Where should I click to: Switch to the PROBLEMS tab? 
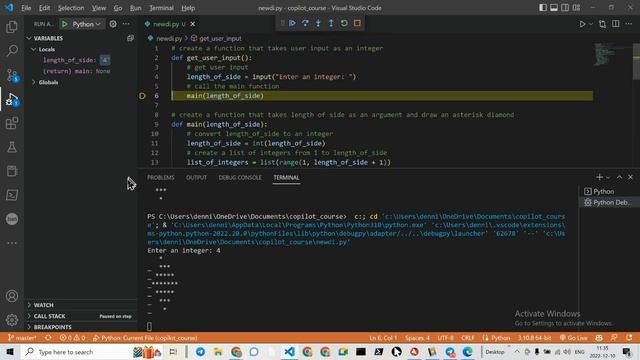(160, 178)
